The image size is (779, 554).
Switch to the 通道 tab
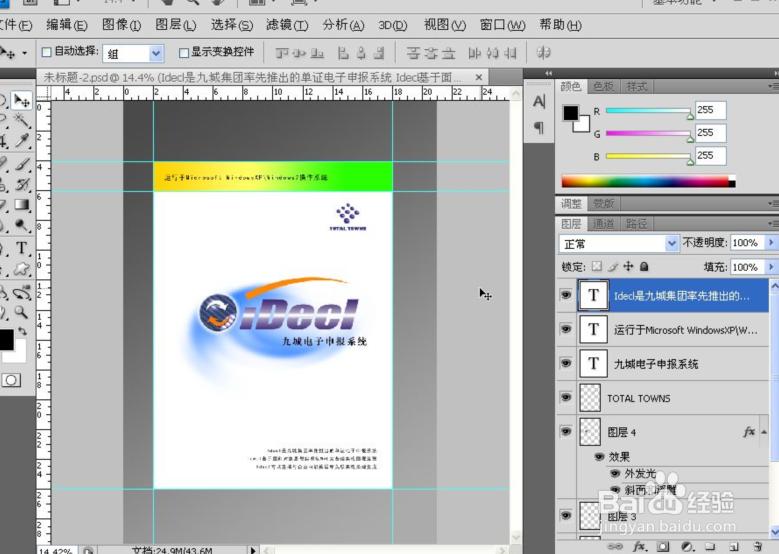point(603,224)
